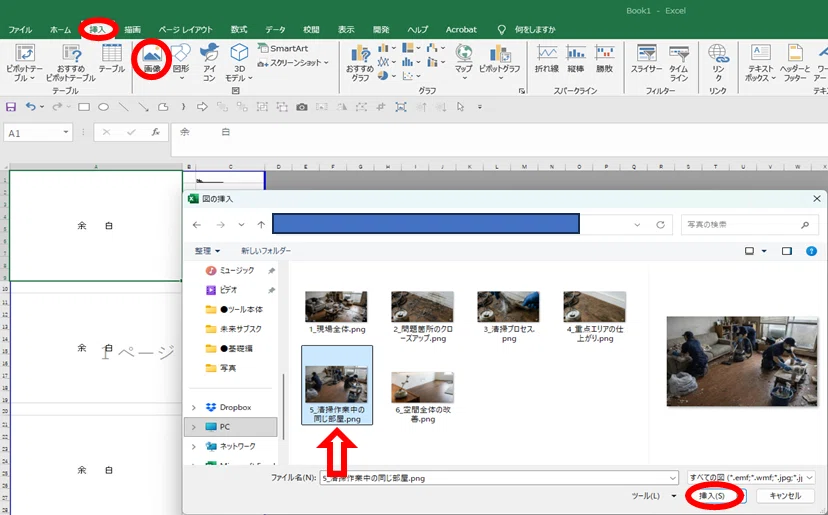The height and width of the screenshot is (515, 828).
Task: Click the ファイル名 input field
Action: point(498,478)
